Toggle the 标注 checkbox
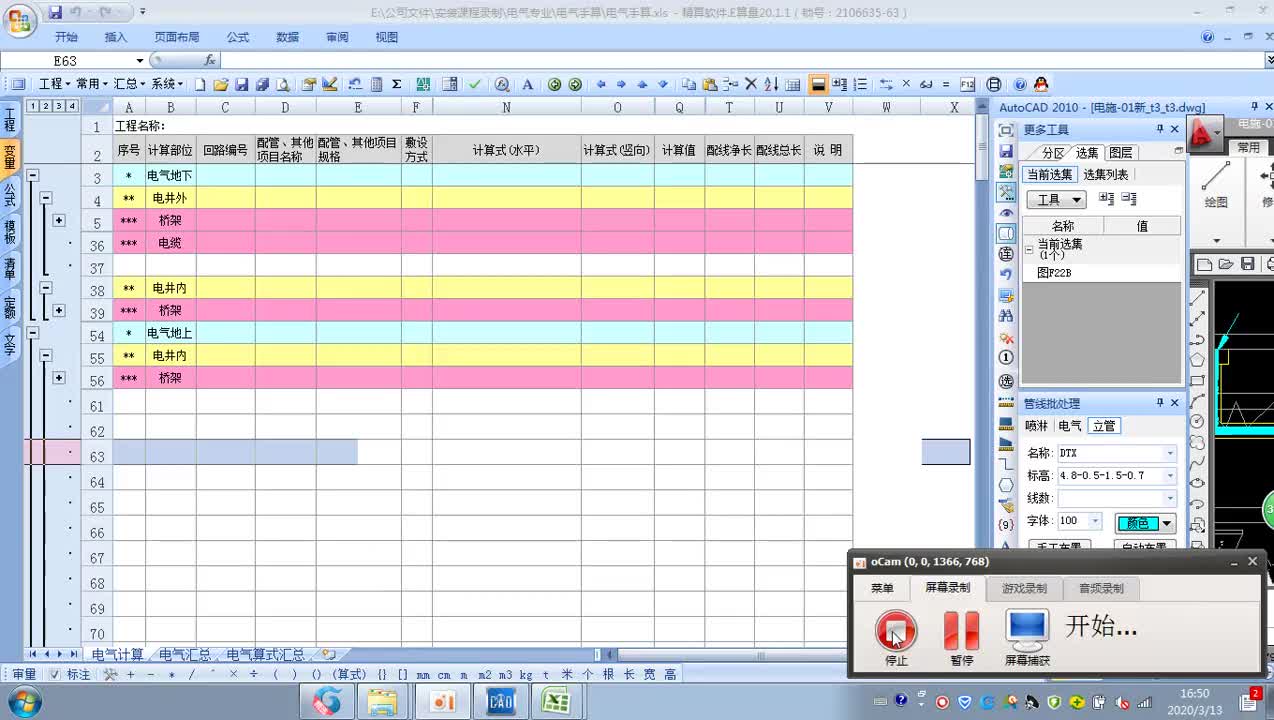 click(x=55, y=674)
